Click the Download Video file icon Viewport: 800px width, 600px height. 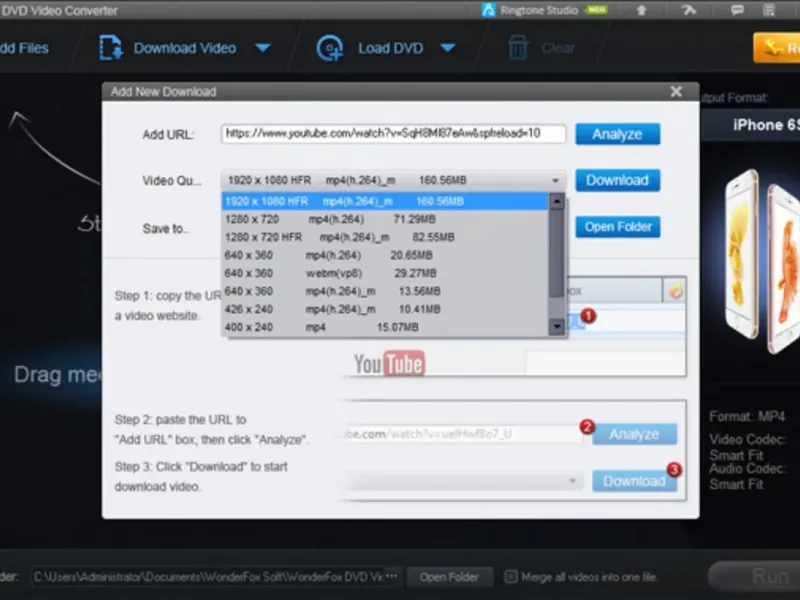[x=111, y=47]
